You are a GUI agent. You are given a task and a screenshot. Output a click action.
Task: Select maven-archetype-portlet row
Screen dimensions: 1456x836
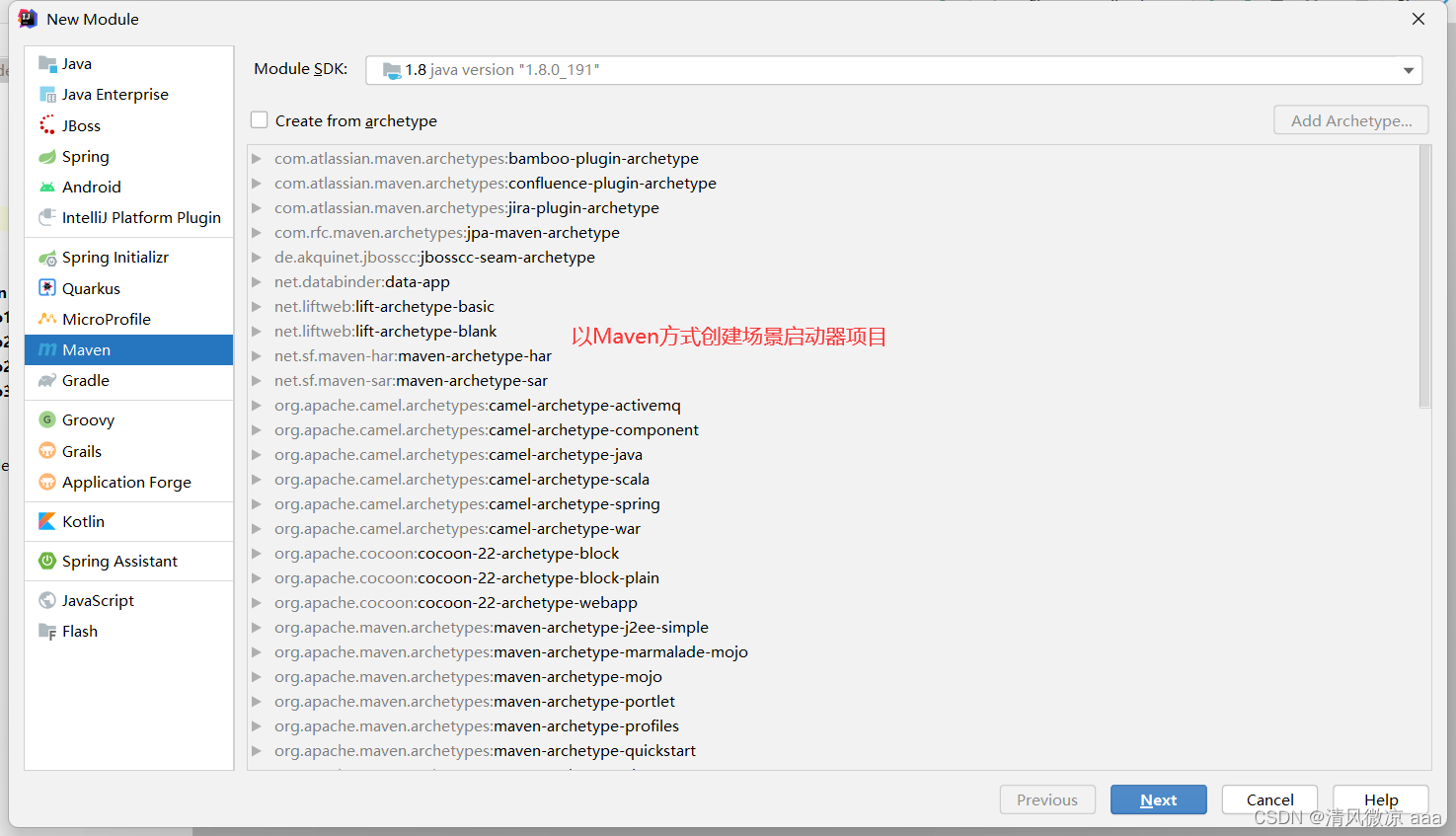coord(833,701)
